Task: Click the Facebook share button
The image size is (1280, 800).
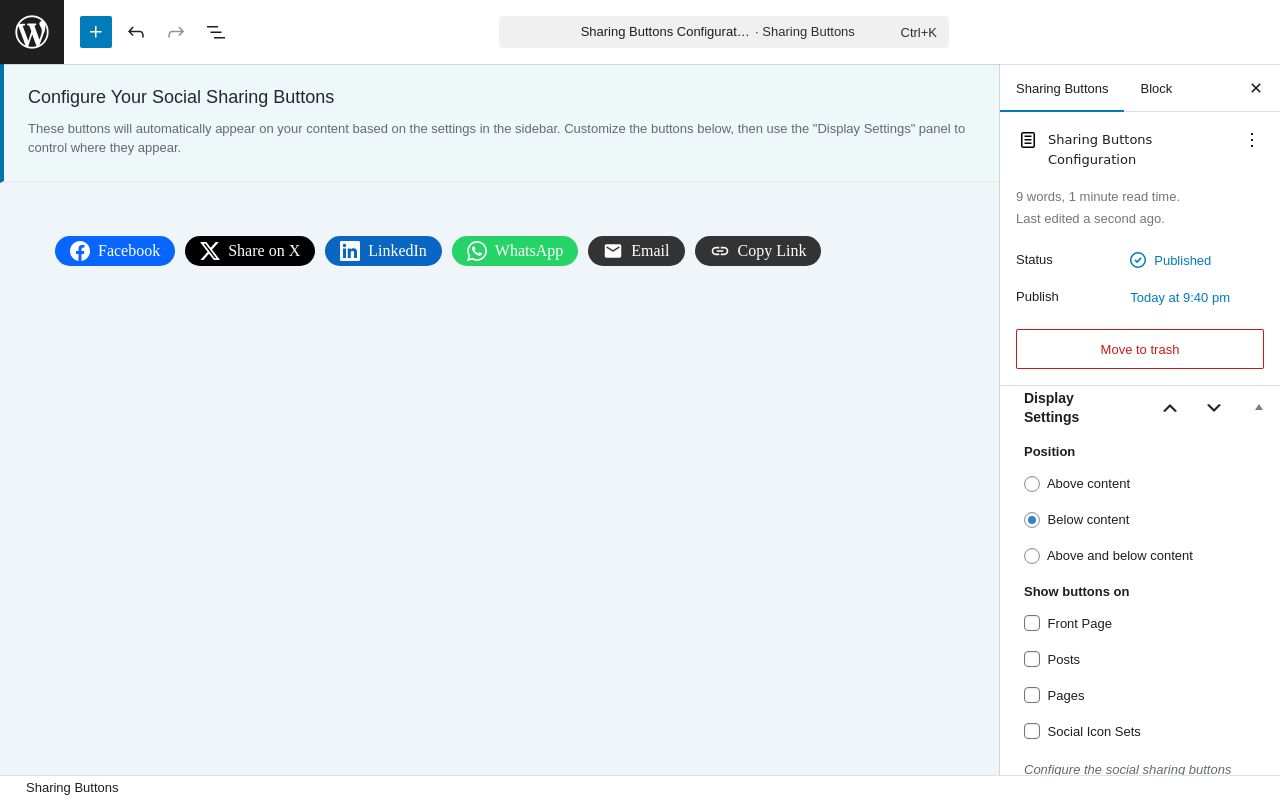Action: click(115, 251)
